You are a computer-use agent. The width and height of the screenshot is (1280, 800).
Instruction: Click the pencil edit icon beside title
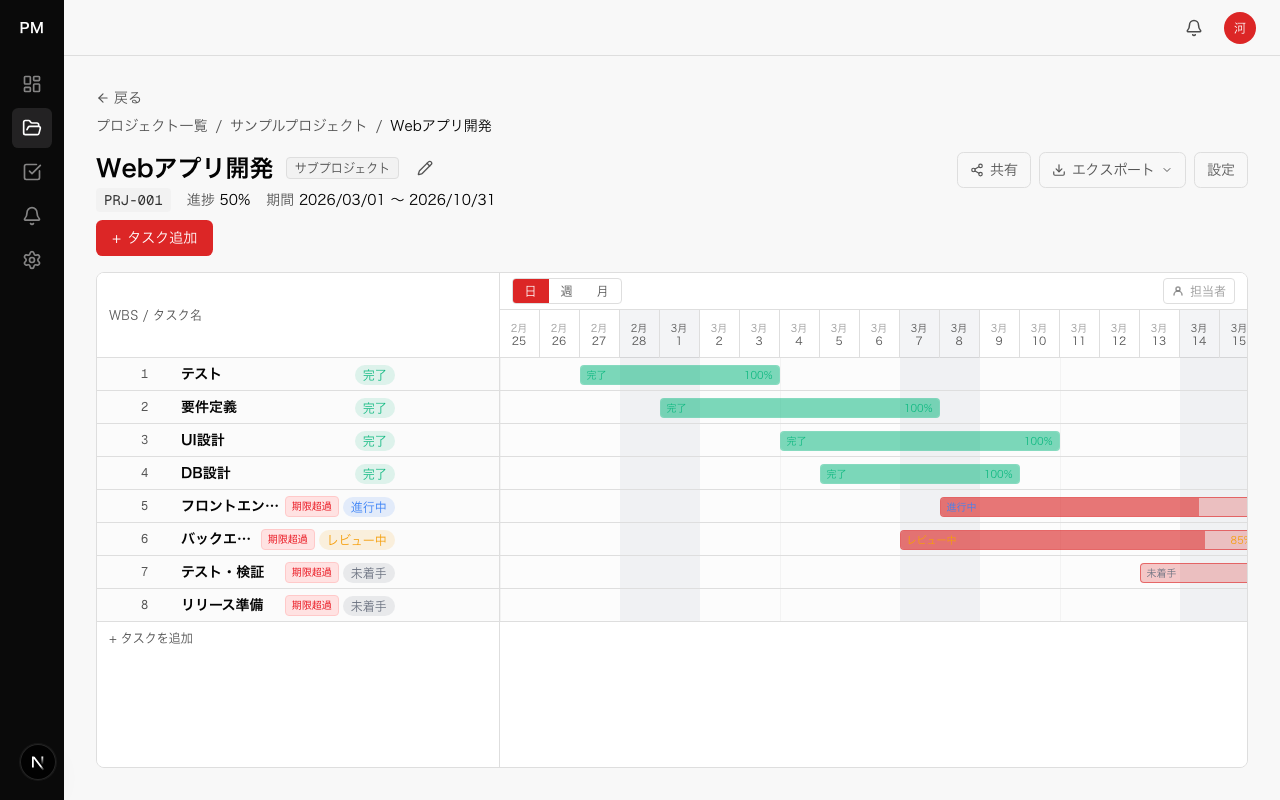[425, 168]
